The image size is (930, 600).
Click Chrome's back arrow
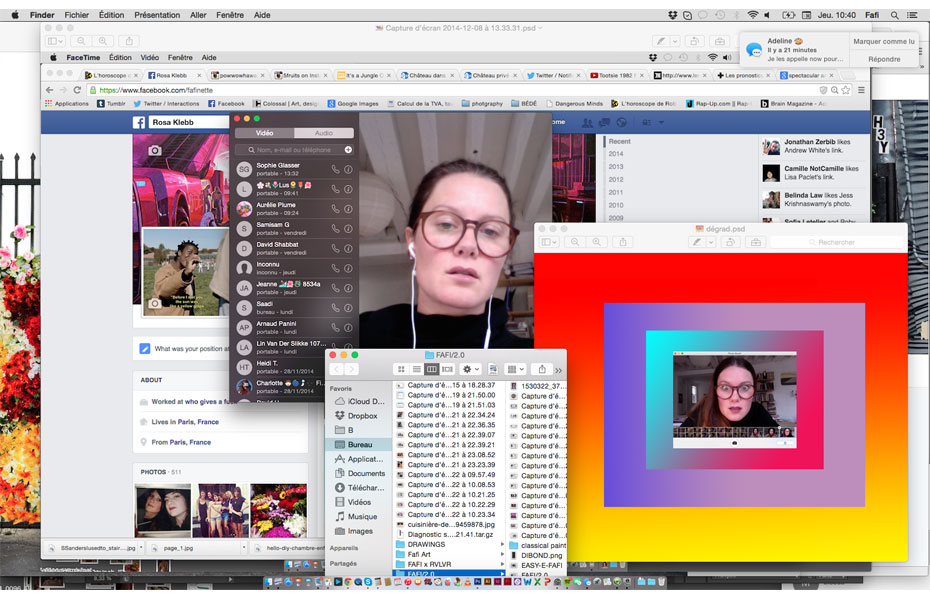pos(49,90)
